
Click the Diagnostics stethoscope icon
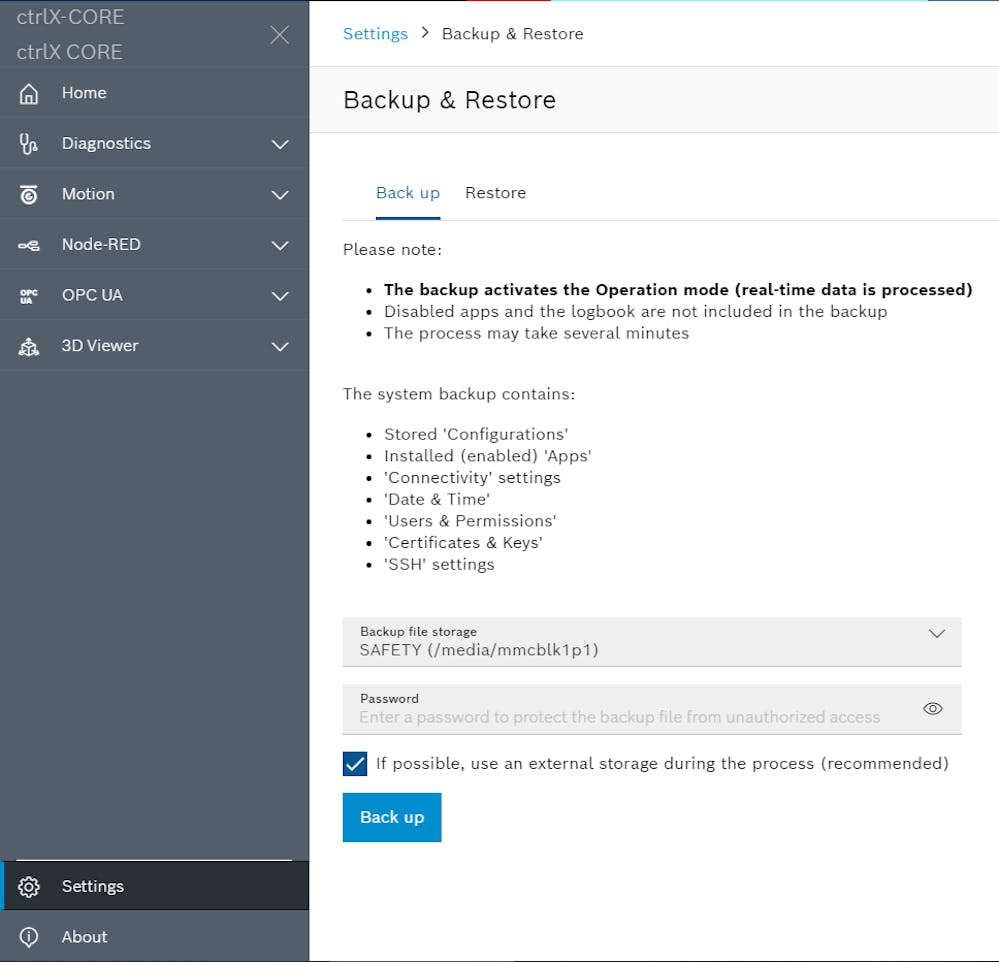(29, 144)
